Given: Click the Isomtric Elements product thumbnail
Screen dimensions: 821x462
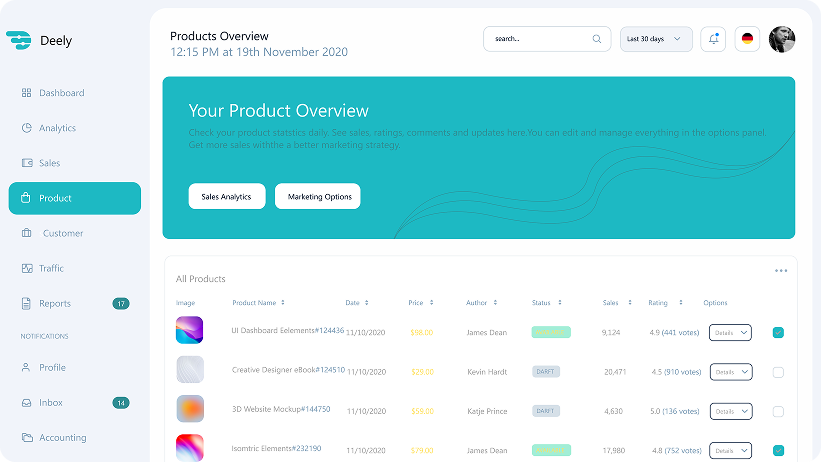Looking at the screenshot, I should pos(190,447).
